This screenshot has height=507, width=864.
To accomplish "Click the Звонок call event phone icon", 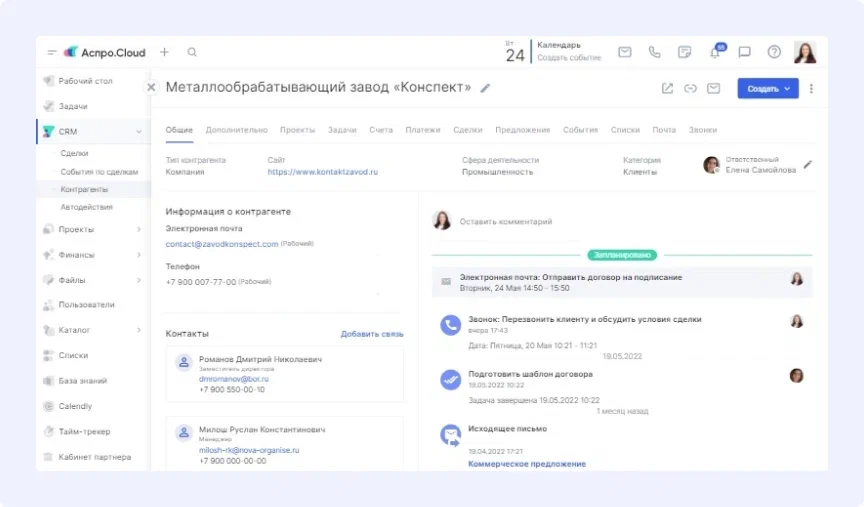I will click(x=451, y=325).
